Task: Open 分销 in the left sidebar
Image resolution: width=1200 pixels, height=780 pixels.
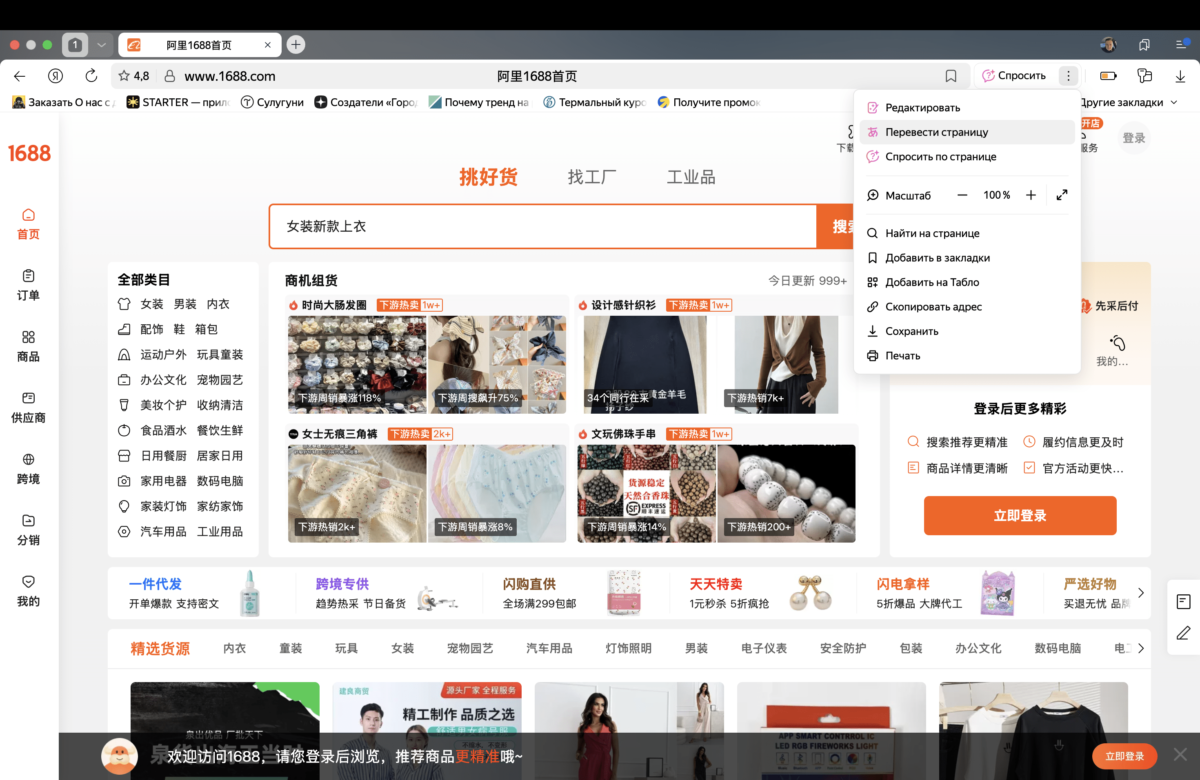Action: tap(28, 529)
